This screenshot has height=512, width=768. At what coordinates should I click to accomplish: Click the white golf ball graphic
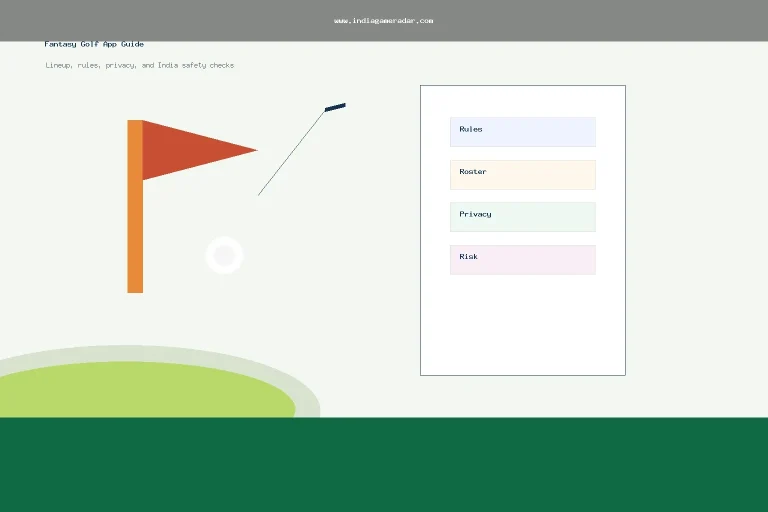pos(224,255)
